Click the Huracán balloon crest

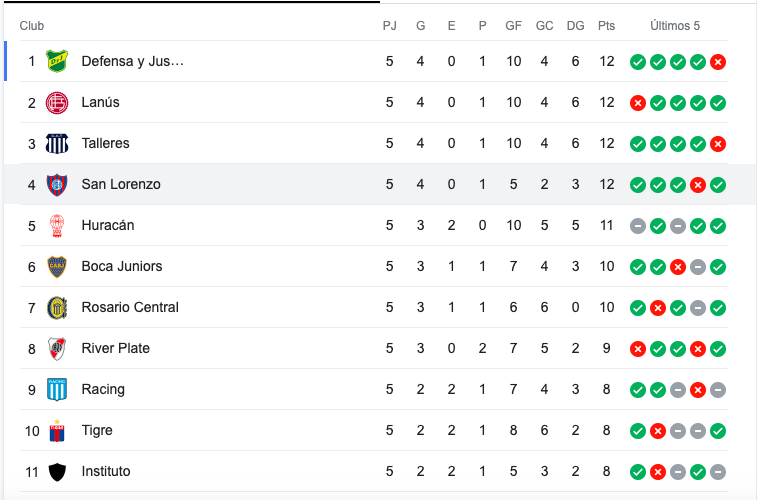pyautogui.click(x=57, y=225)
